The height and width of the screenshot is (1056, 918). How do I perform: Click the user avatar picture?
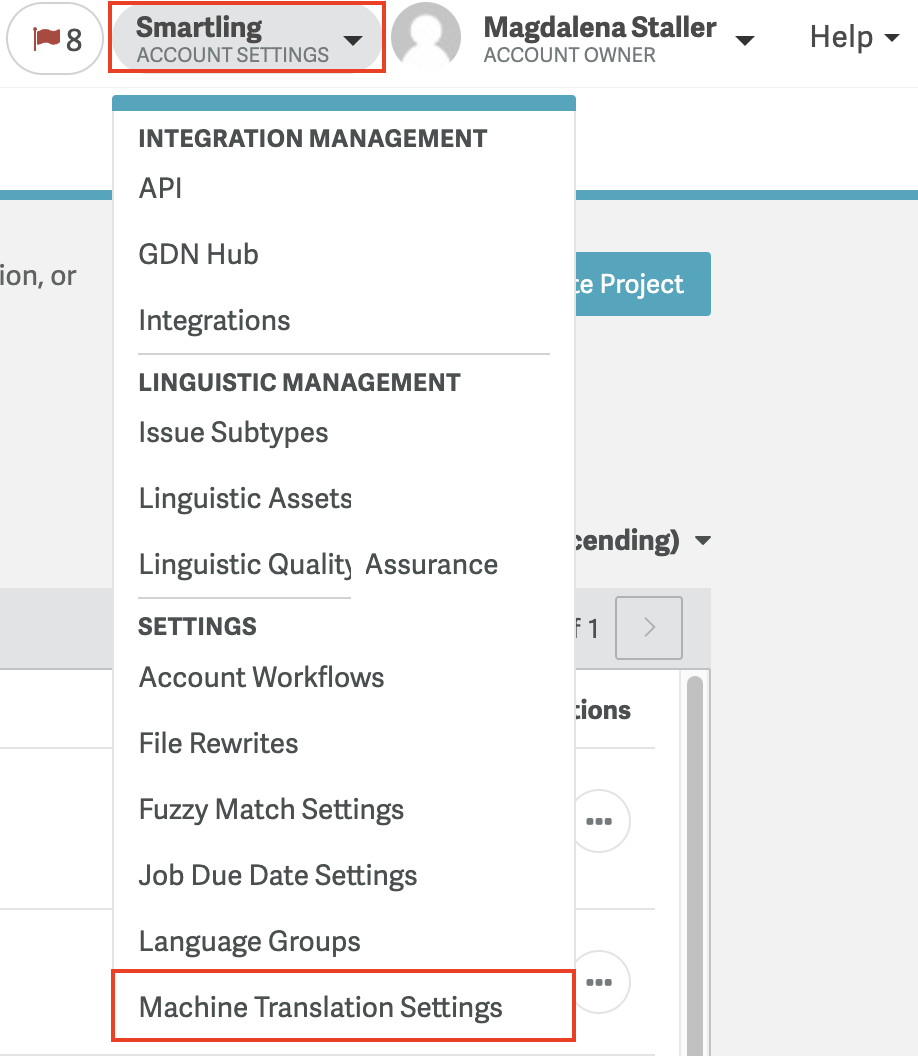coord(426,36)
